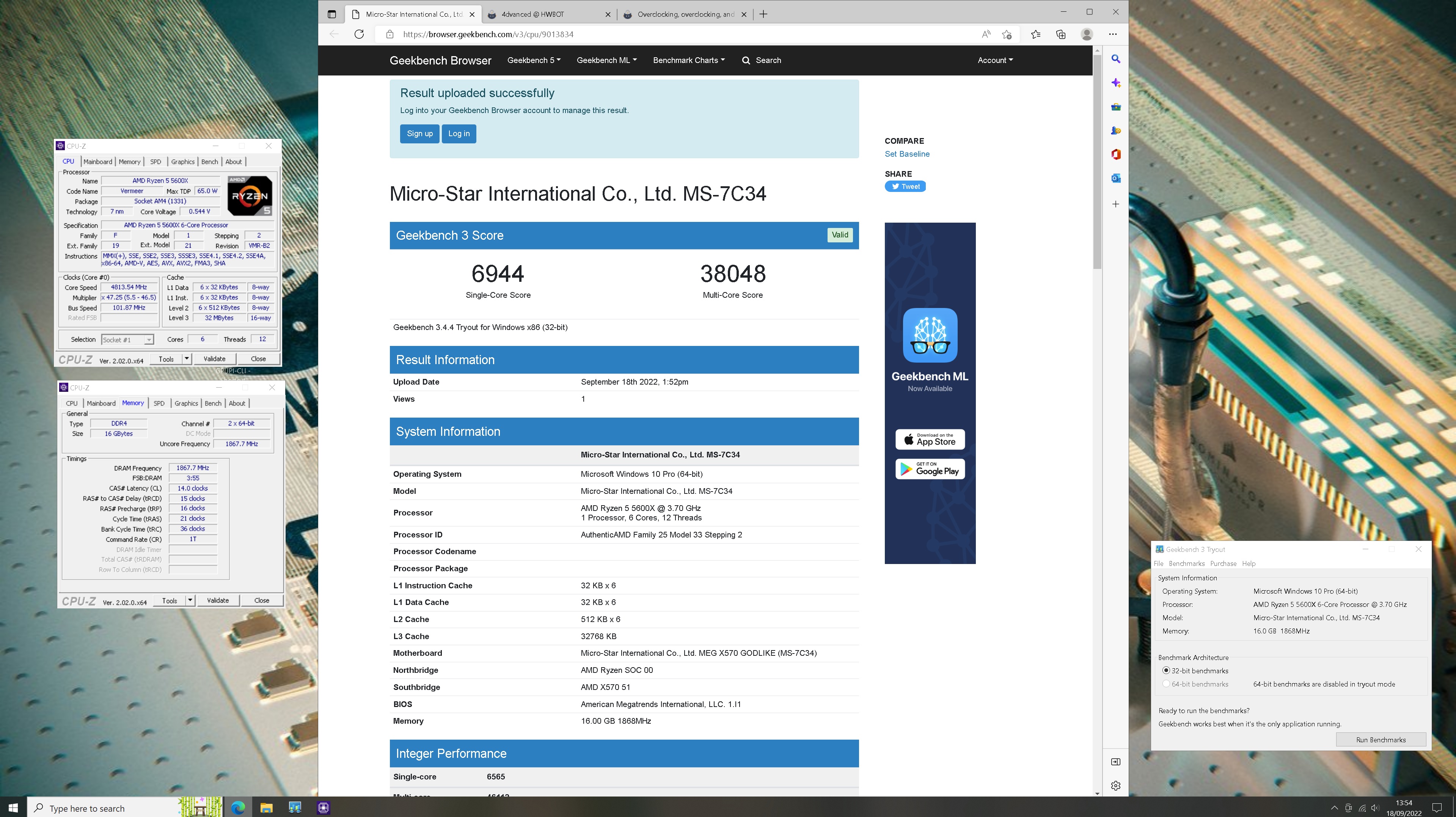Screen dimensions: 1456x817
Task: Click the Read aloud icon in address bar
Action: [986, 35]
